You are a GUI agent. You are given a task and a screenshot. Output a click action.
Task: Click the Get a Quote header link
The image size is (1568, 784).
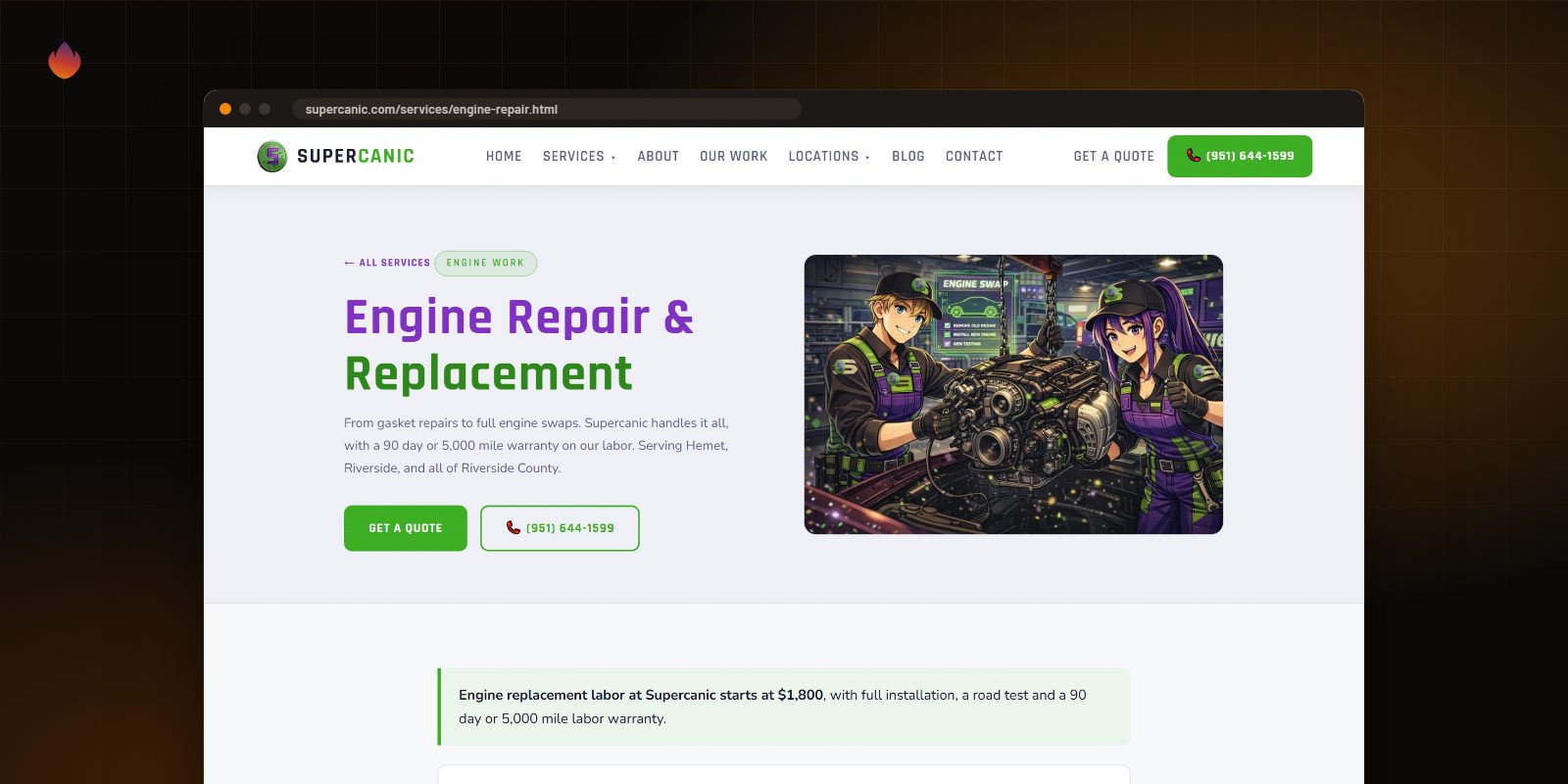(x=1114, y=156)
